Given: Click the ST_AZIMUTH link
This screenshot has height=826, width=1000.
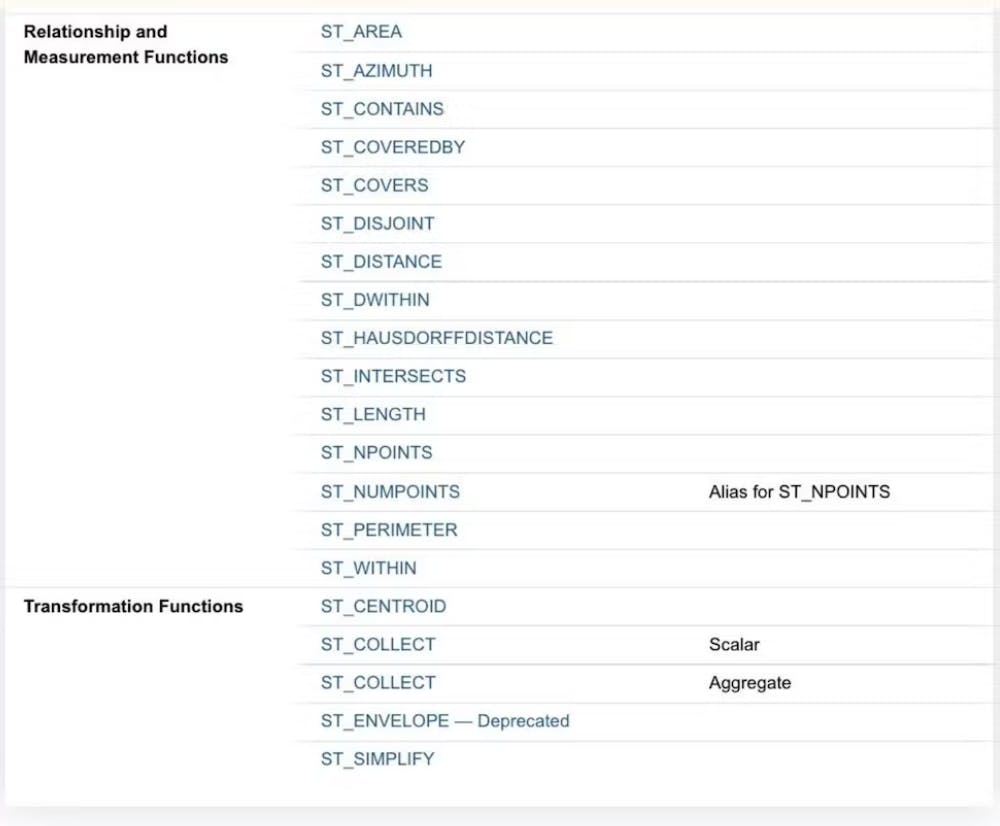Looking at the screenshot, I should [x=376, y=71].
